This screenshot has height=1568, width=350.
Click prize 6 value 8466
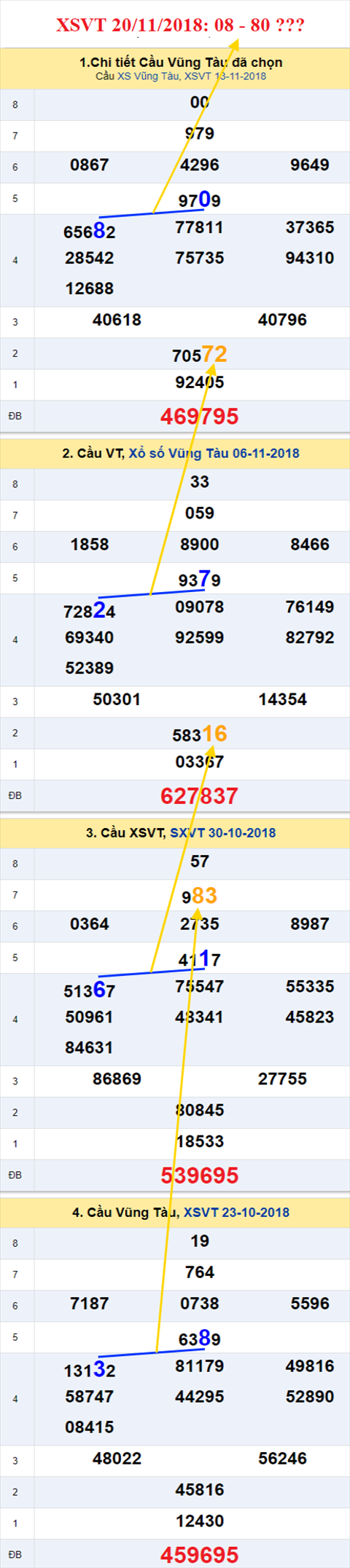click(x=309, y=544)
